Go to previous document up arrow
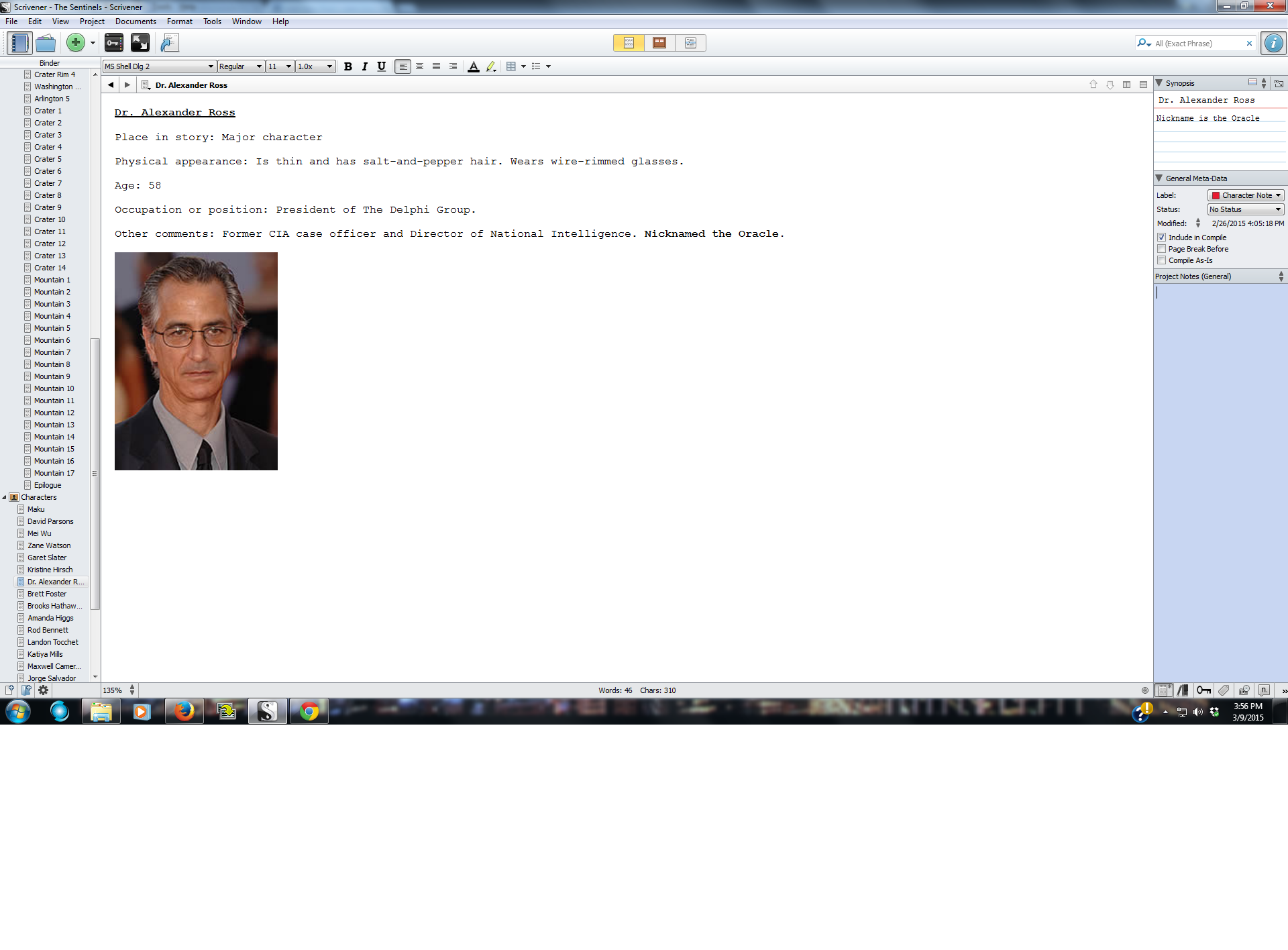 1093,85
